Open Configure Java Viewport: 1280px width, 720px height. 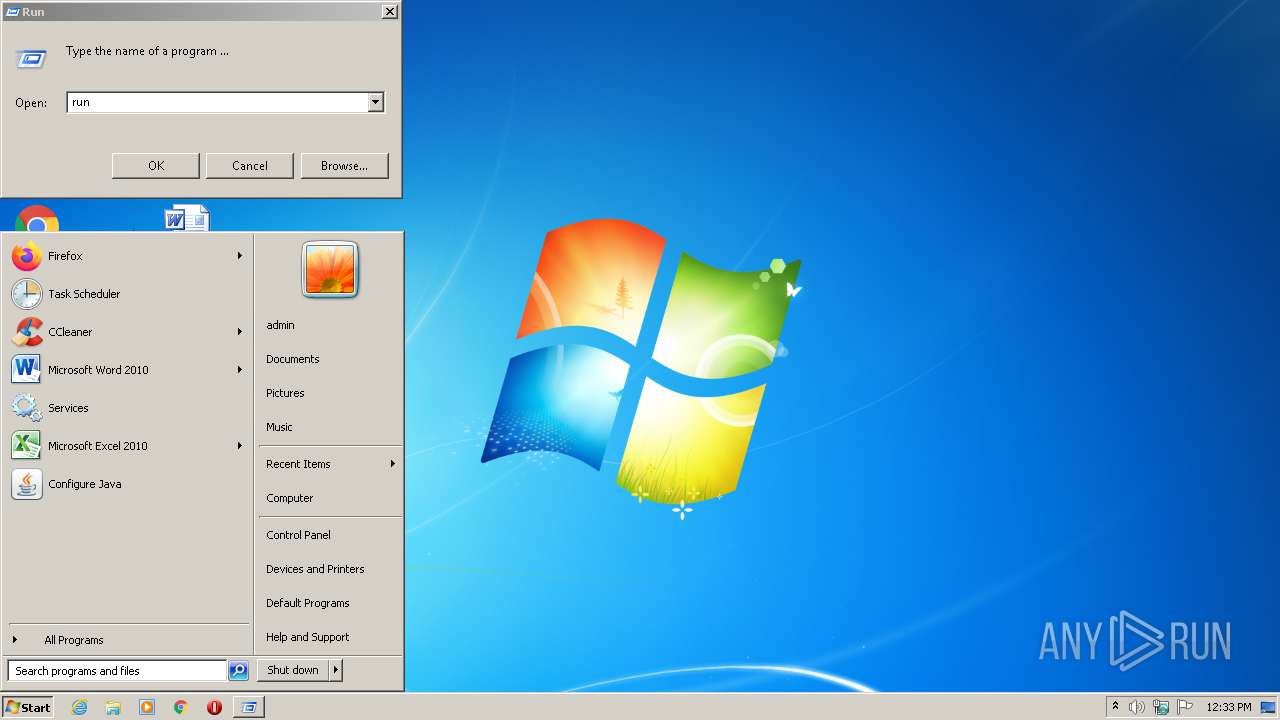pos(127,484)
